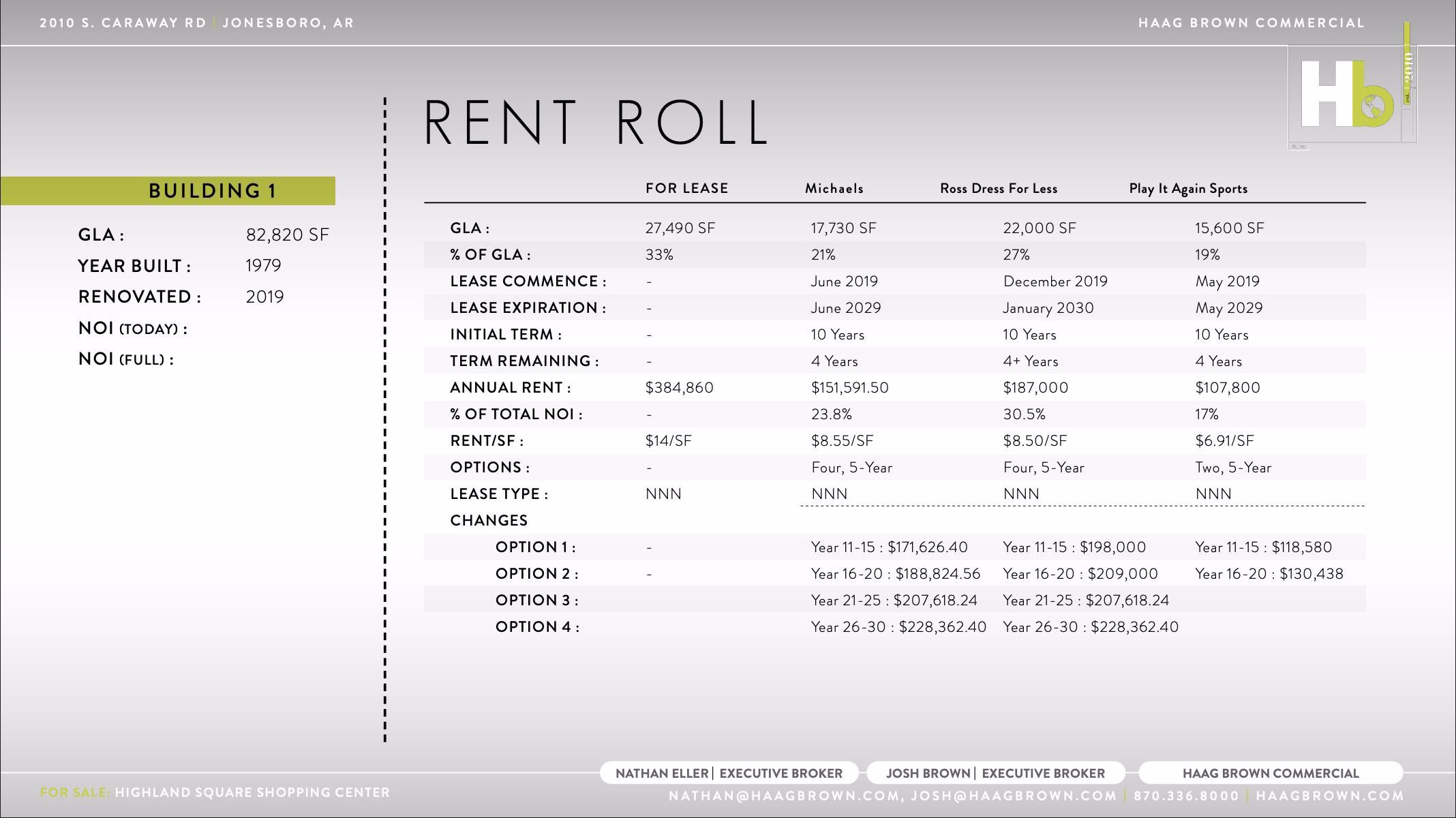
Task: Select the 82,820 SF building GLA value
Action: click(287, 235)
